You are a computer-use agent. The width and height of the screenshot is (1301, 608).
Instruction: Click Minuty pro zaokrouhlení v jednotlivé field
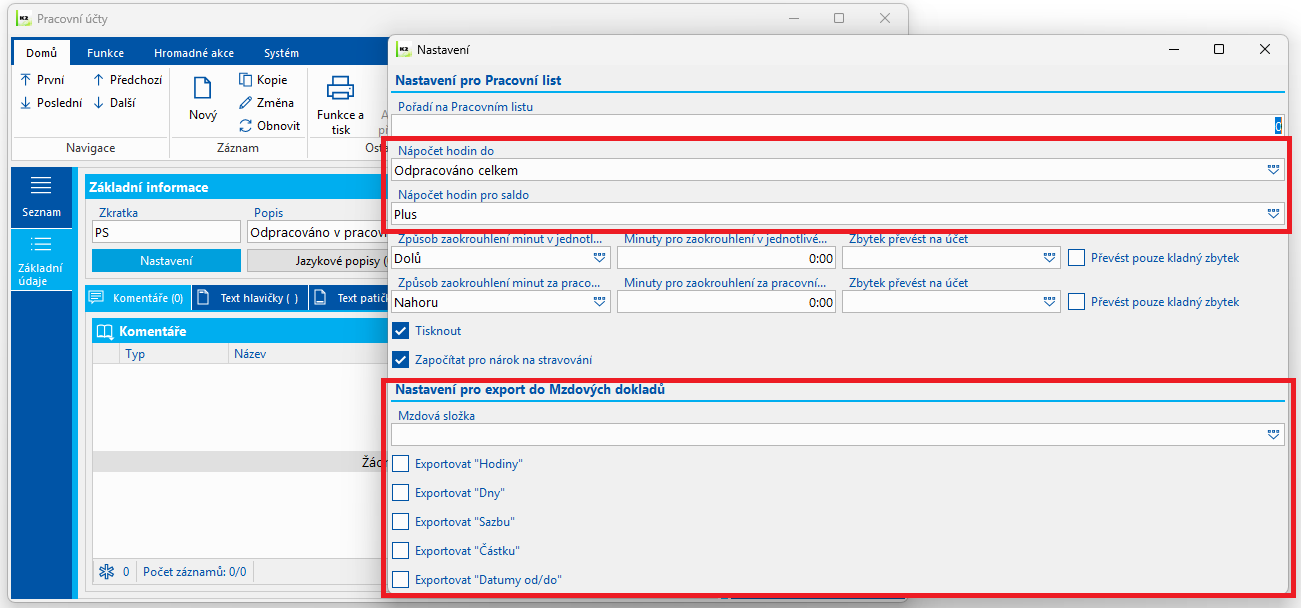click(x=726, y=258)
